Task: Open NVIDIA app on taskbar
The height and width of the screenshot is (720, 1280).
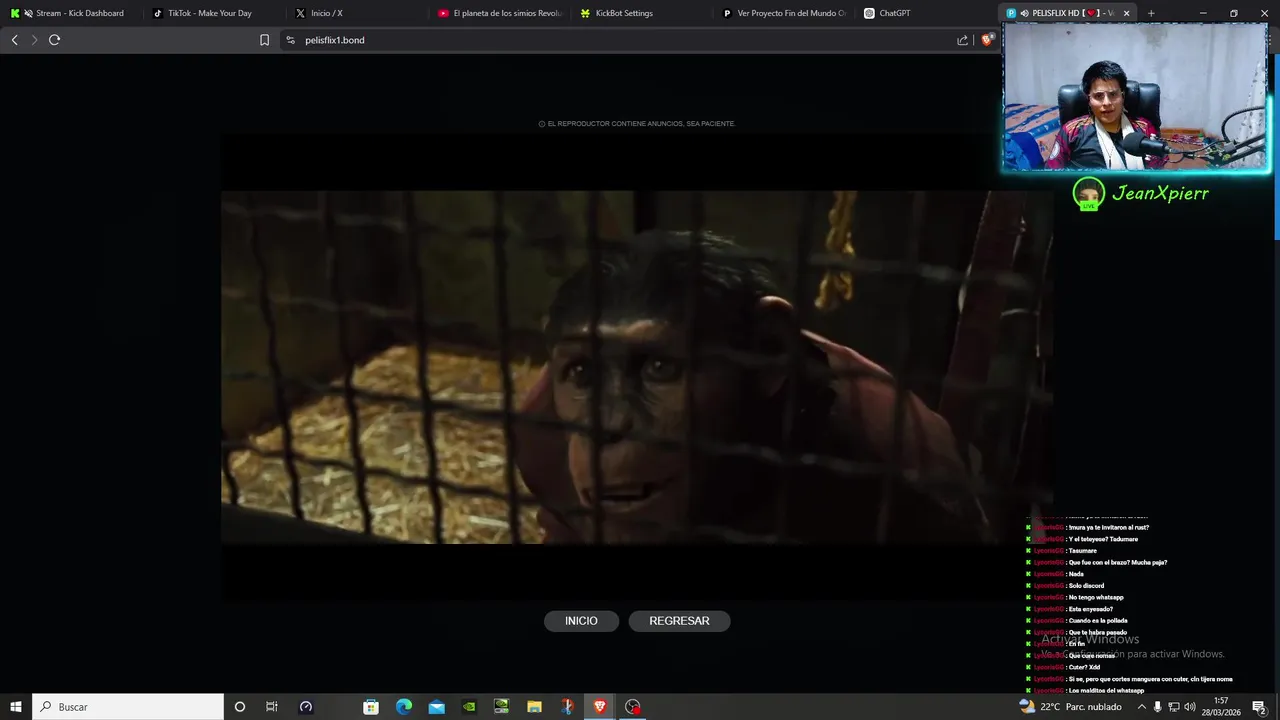Action: pos(469,707)
